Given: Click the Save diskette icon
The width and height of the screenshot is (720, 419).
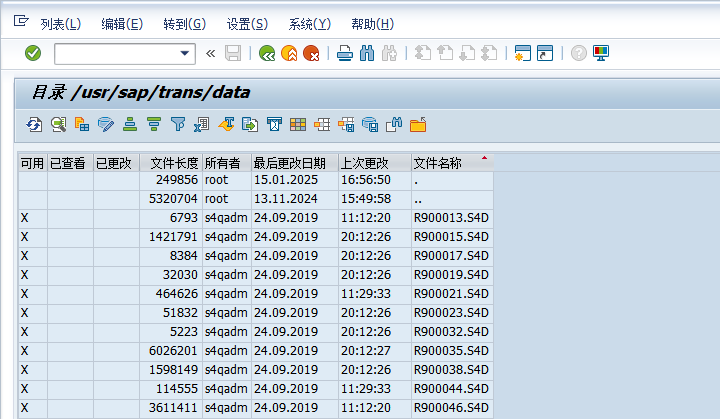Looking at the screenshot, I should (x=233, y=53).
